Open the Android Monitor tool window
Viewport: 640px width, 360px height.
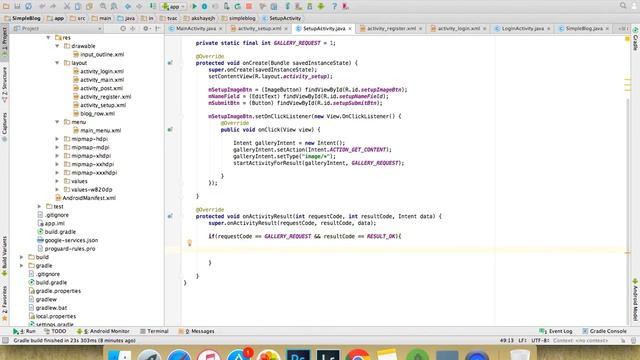[103, 331]
